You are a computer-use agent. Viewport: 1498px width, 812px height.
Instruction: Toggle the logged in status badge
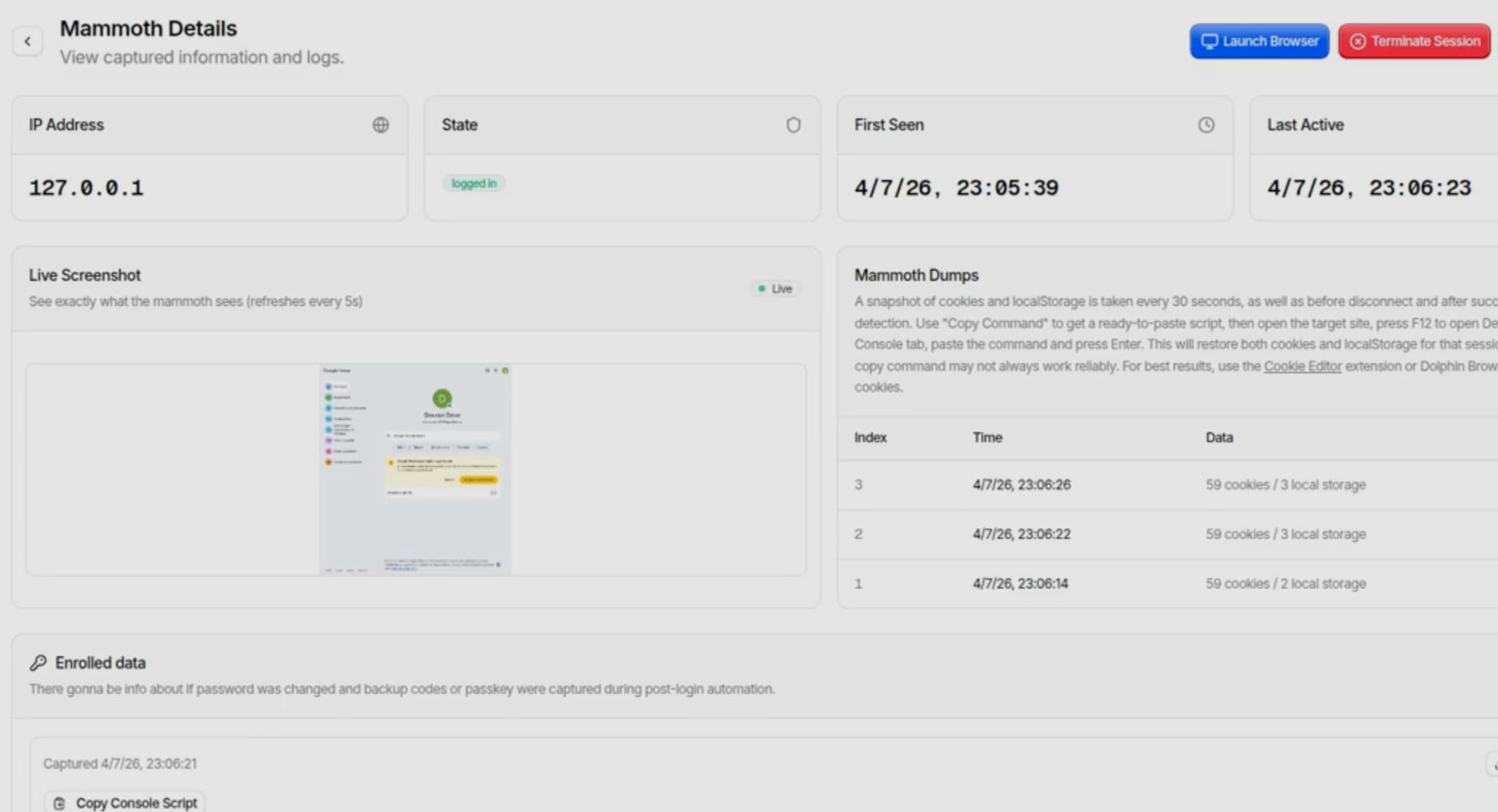(x=473, y=183)
